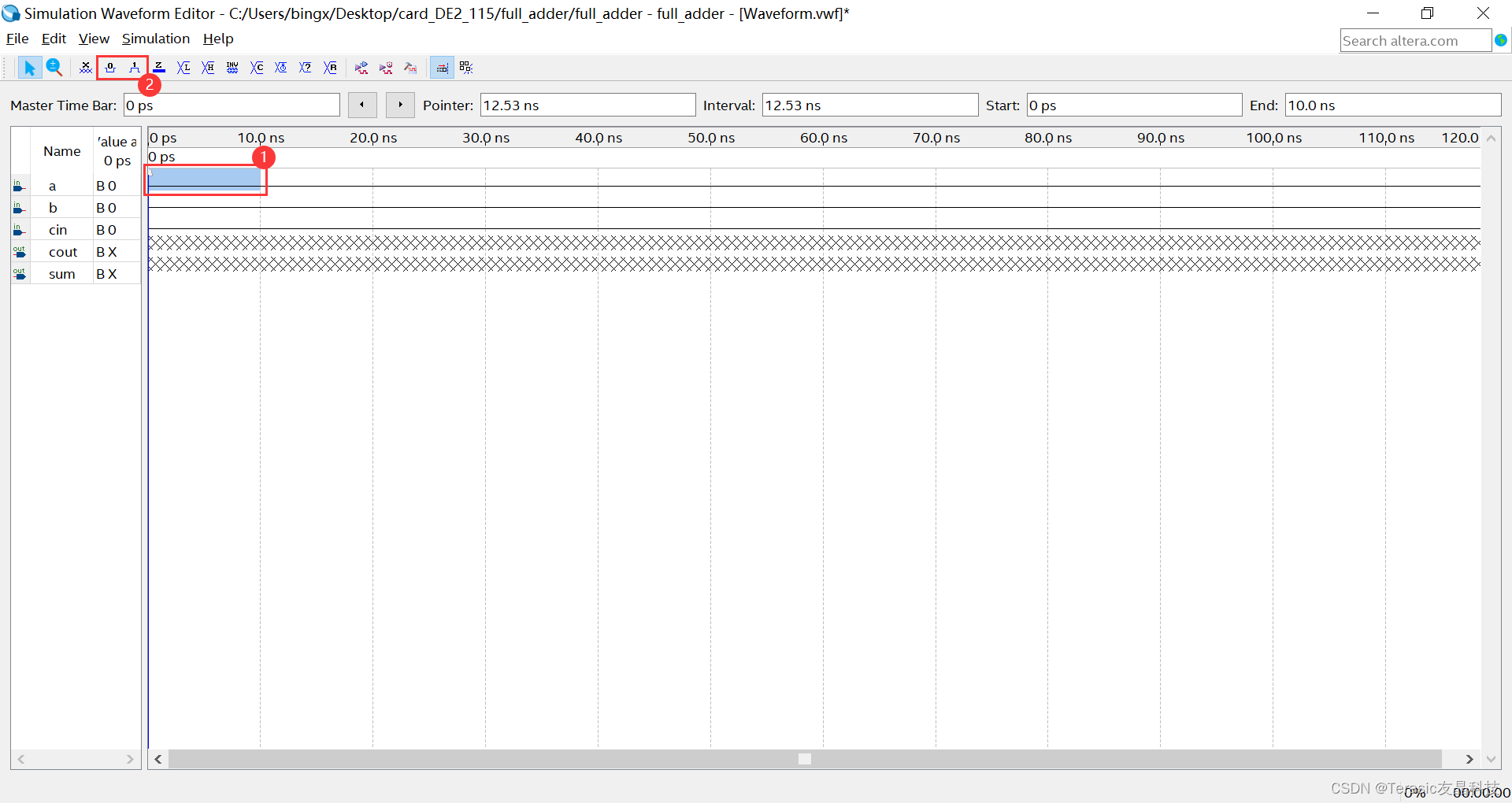Click the waveform horizontal scrollbar thumb
This screenshot has height=803, width=1512.
click(x=805, y=759)
